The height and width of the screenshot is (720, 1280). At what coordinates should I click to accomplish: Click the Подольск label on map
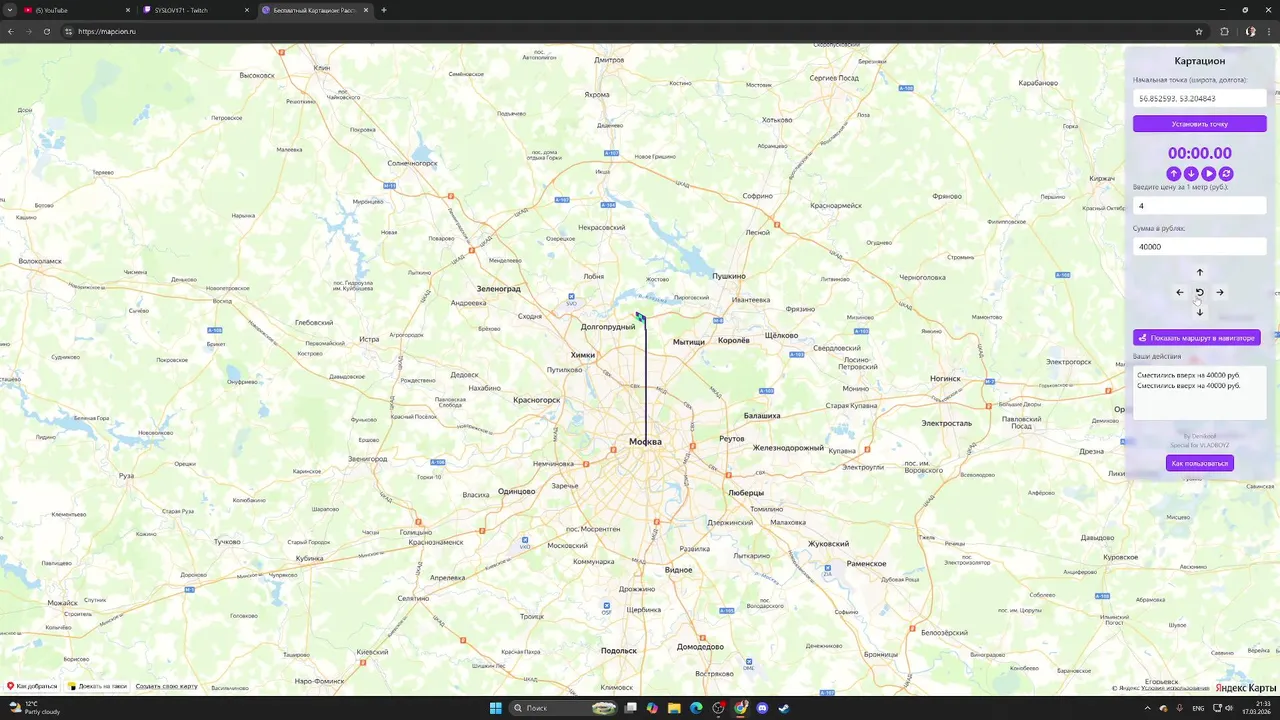(618, 651)
